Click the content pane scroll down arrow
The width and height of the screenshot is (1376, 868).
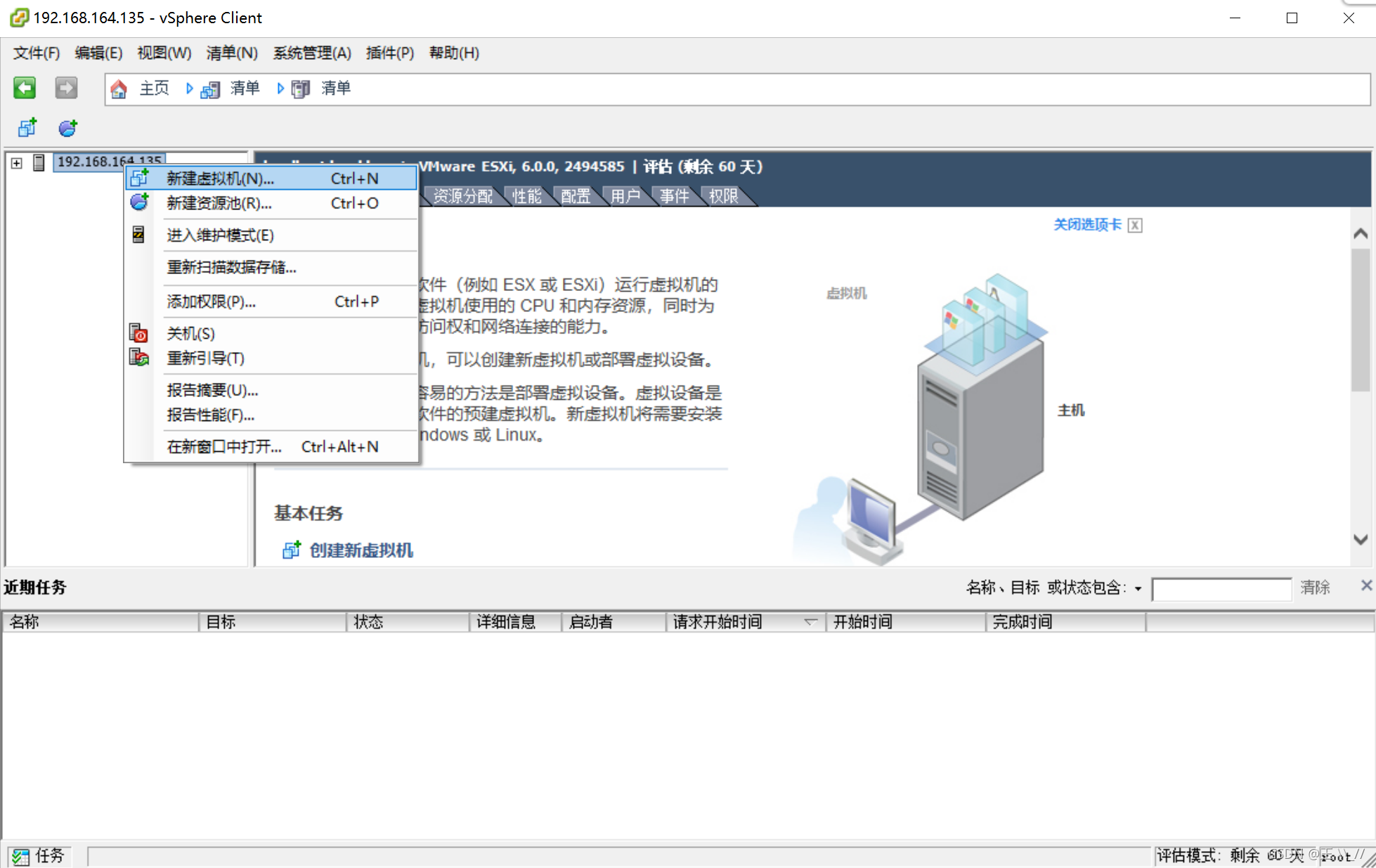pos(1361,539)
